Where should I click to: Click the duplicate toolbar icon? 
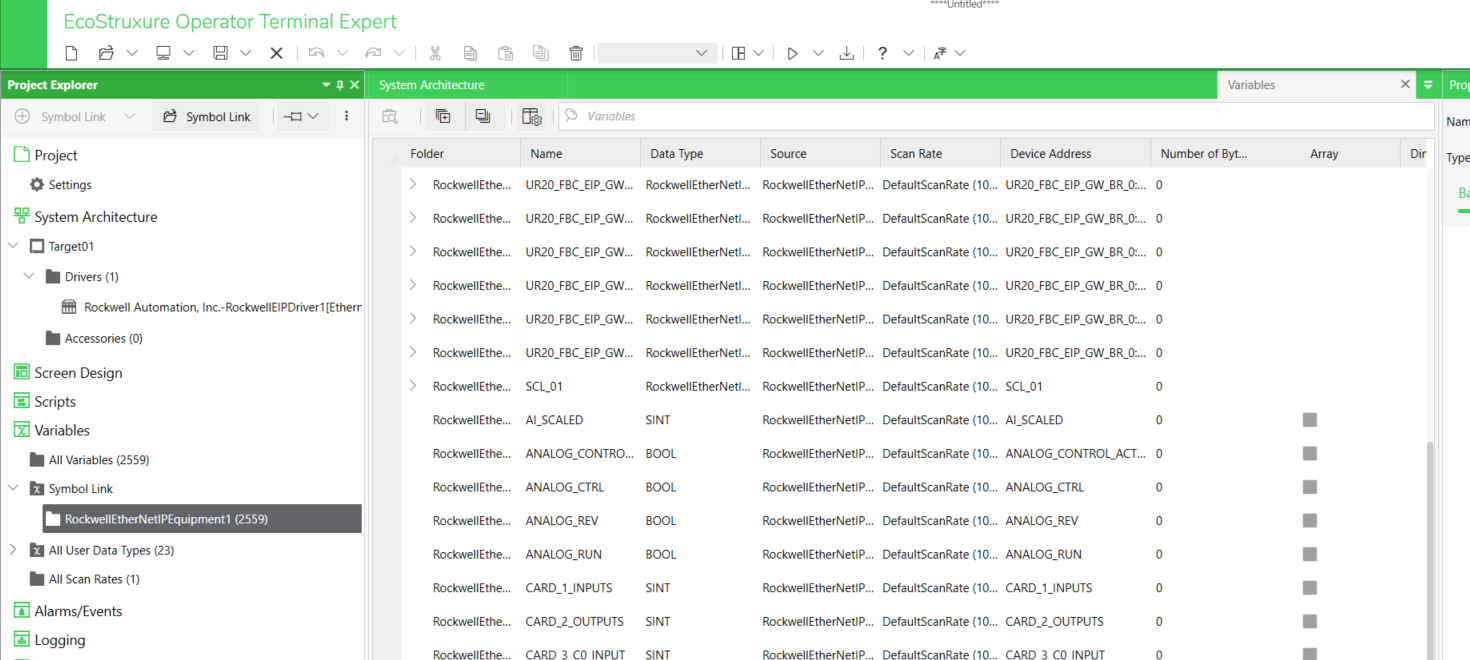(x=540, y=53)
